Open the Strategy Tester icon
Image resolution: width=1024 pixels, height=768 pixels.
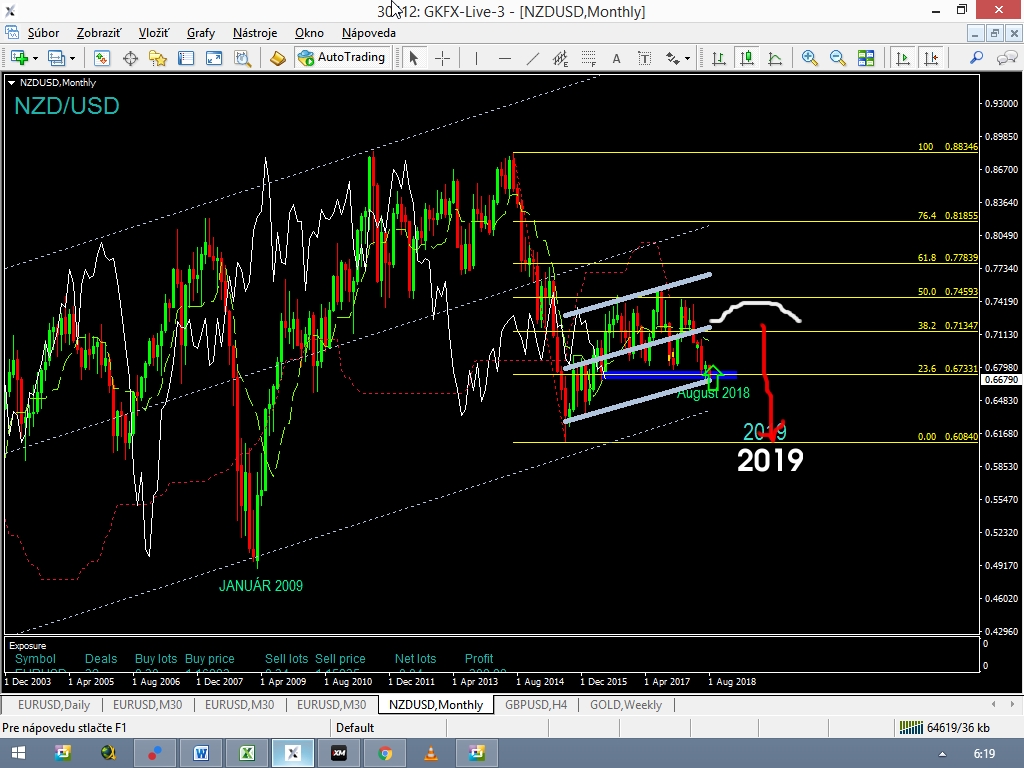click(243, 58)
